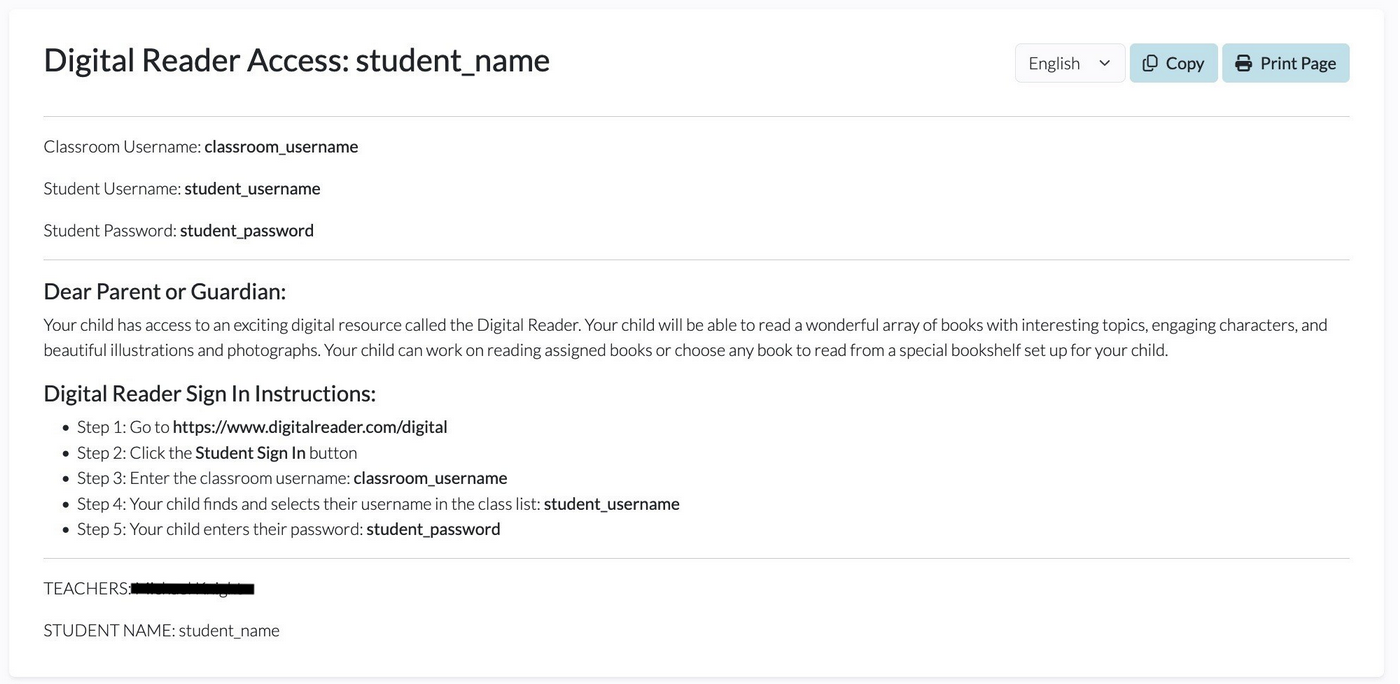The height and width of the screenshot is (684, 1400).
Task: Click the 'Student Password: student_password' line
Action: [x=179, y=231]
